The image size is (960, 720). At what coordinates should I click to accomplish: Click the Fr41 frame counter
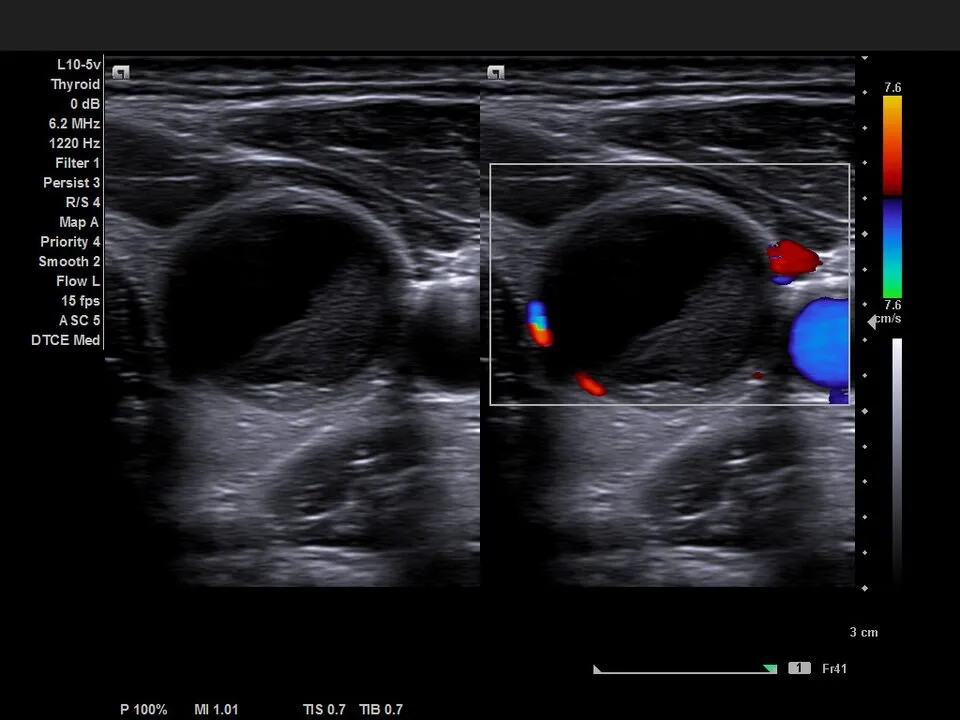click(x=833, y=668)
